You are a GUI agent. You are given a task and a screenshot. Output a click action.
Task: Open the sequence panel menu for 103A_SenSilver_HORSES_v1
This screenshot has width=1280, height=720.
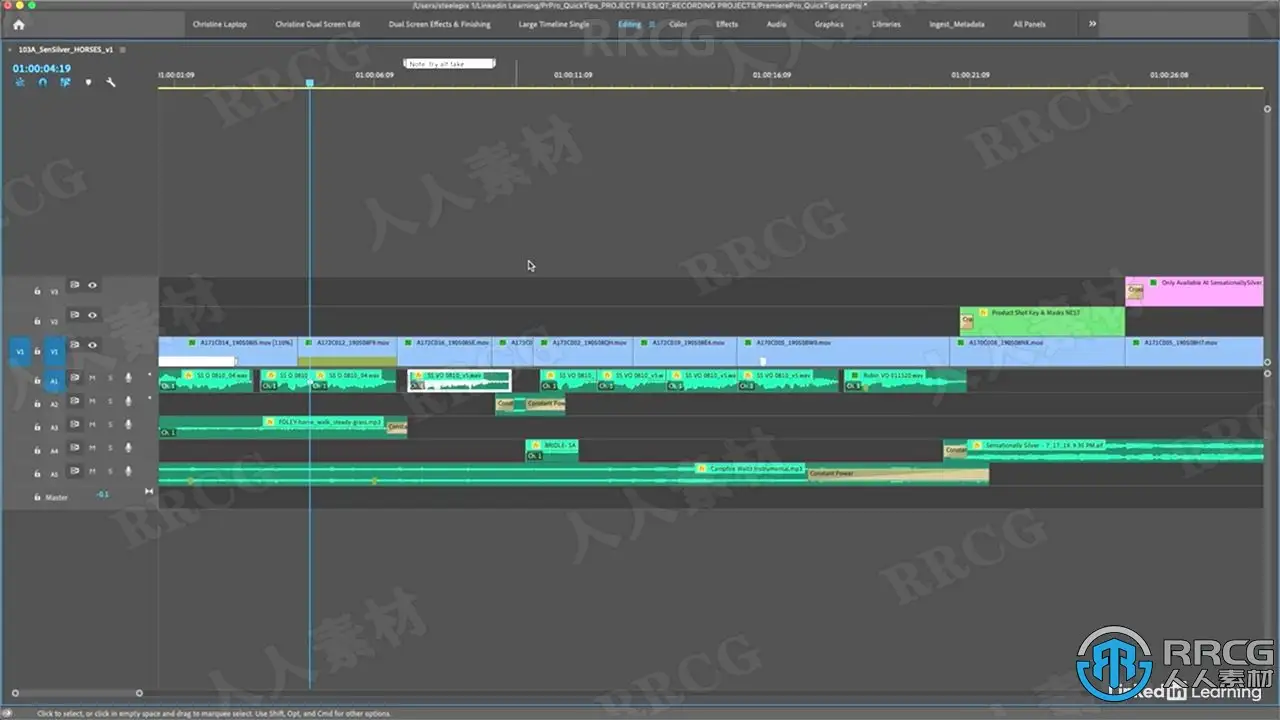click(122, 49)
